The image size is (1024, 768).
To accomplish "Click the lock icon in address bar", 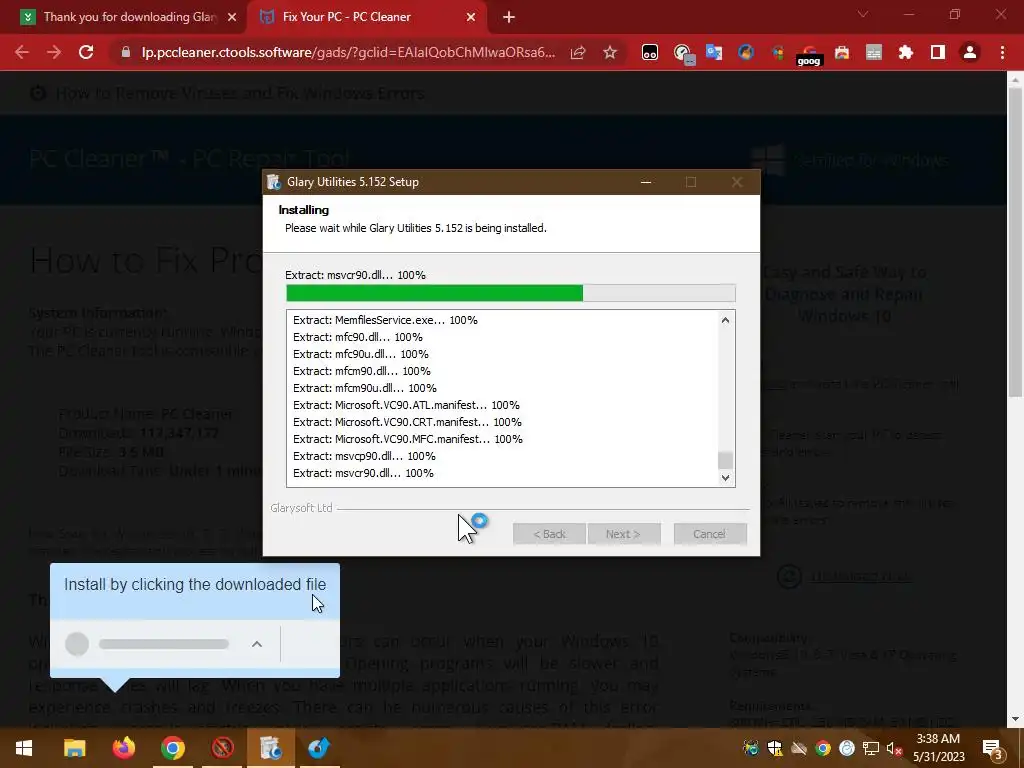I will click(125, 52).
